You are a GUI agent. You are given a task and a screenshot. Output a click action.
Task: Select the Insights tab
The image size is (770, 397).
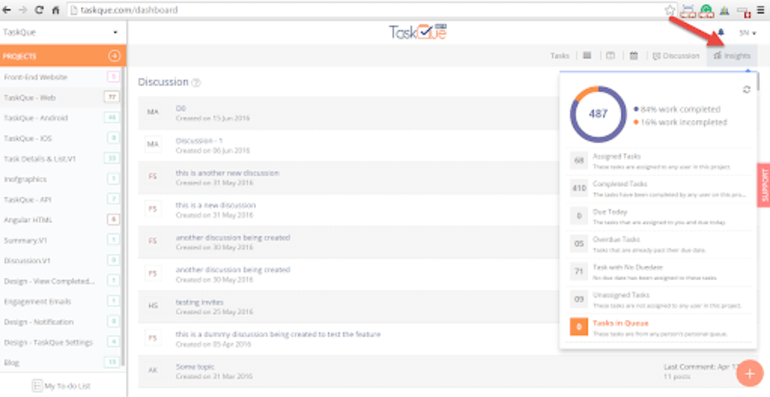[x=732, y=56]
